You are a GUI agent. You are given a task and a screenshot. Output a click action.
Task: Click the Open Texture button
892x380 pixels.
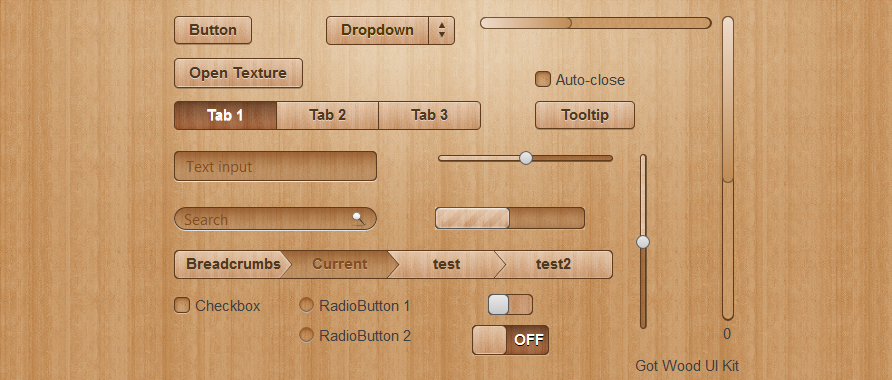click(x=238, y=73)
